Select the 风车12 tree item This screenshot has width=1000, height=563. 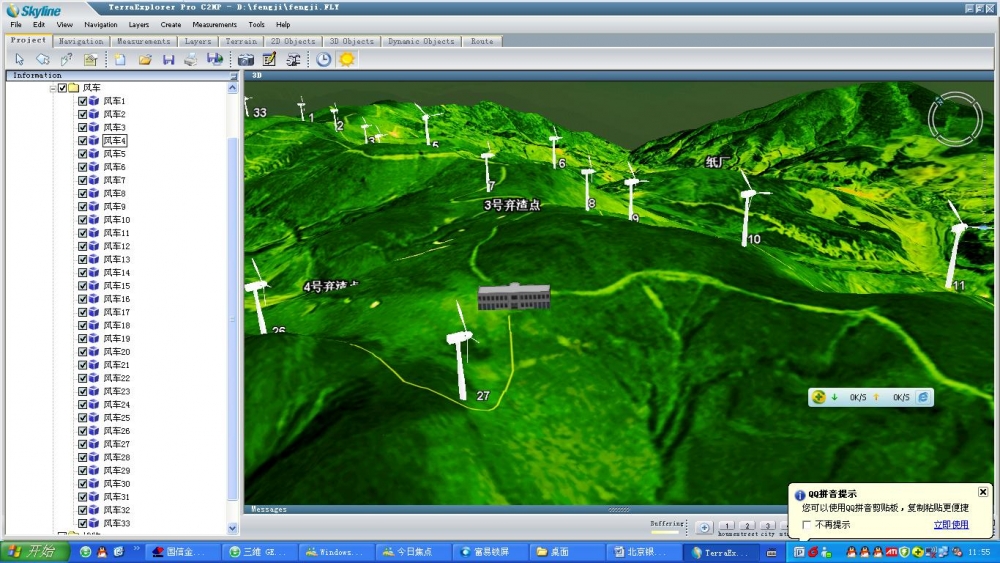(x=117, y=246)
